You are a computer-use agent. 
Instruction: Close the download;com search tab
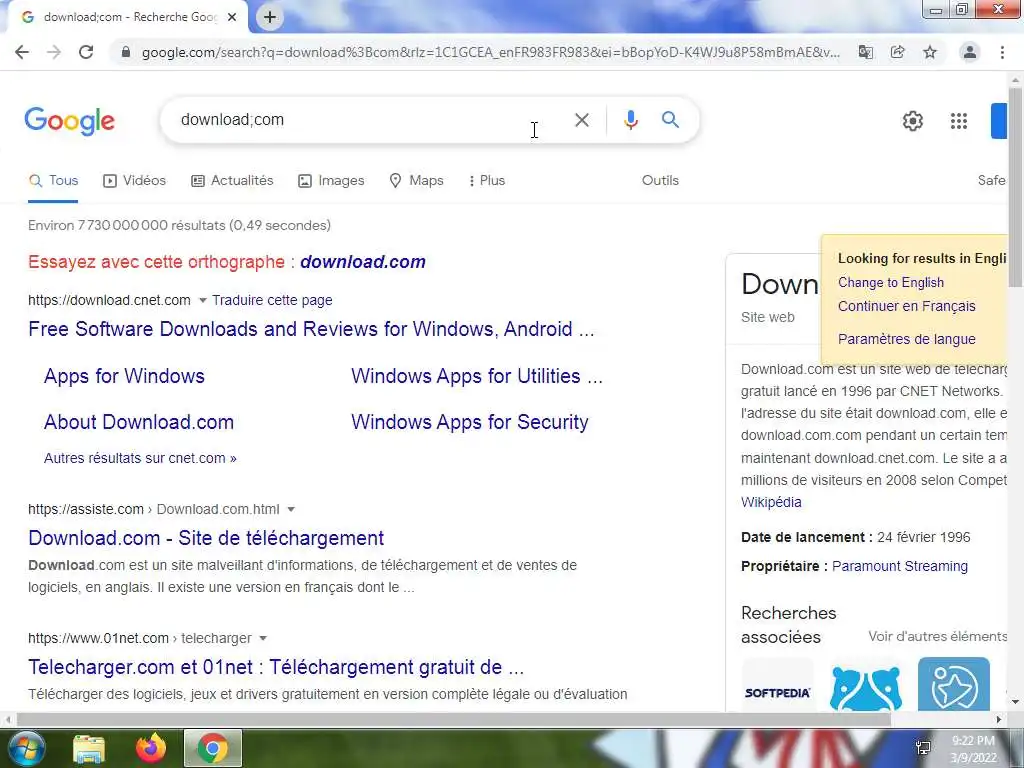(x=232, y=18)
